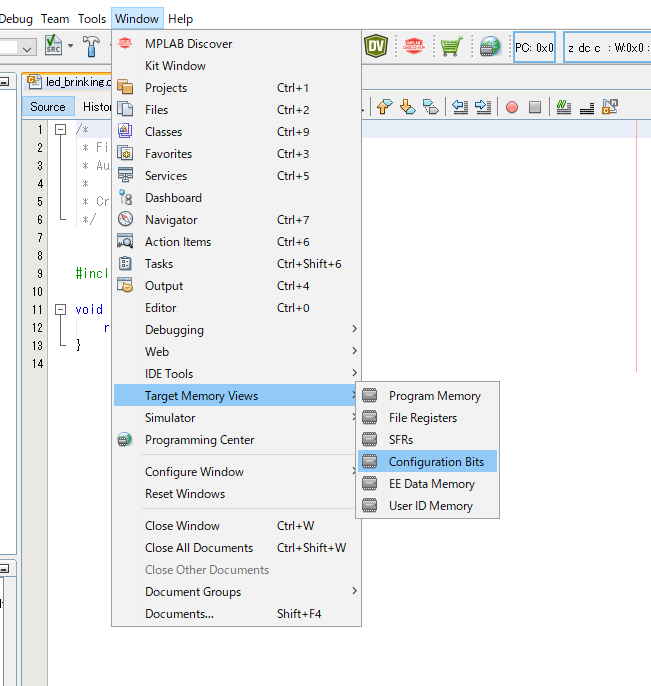Switch to the Source tab
Viewport: 651px width, 686px height.
pyautogui.click(x=48, y=107)
